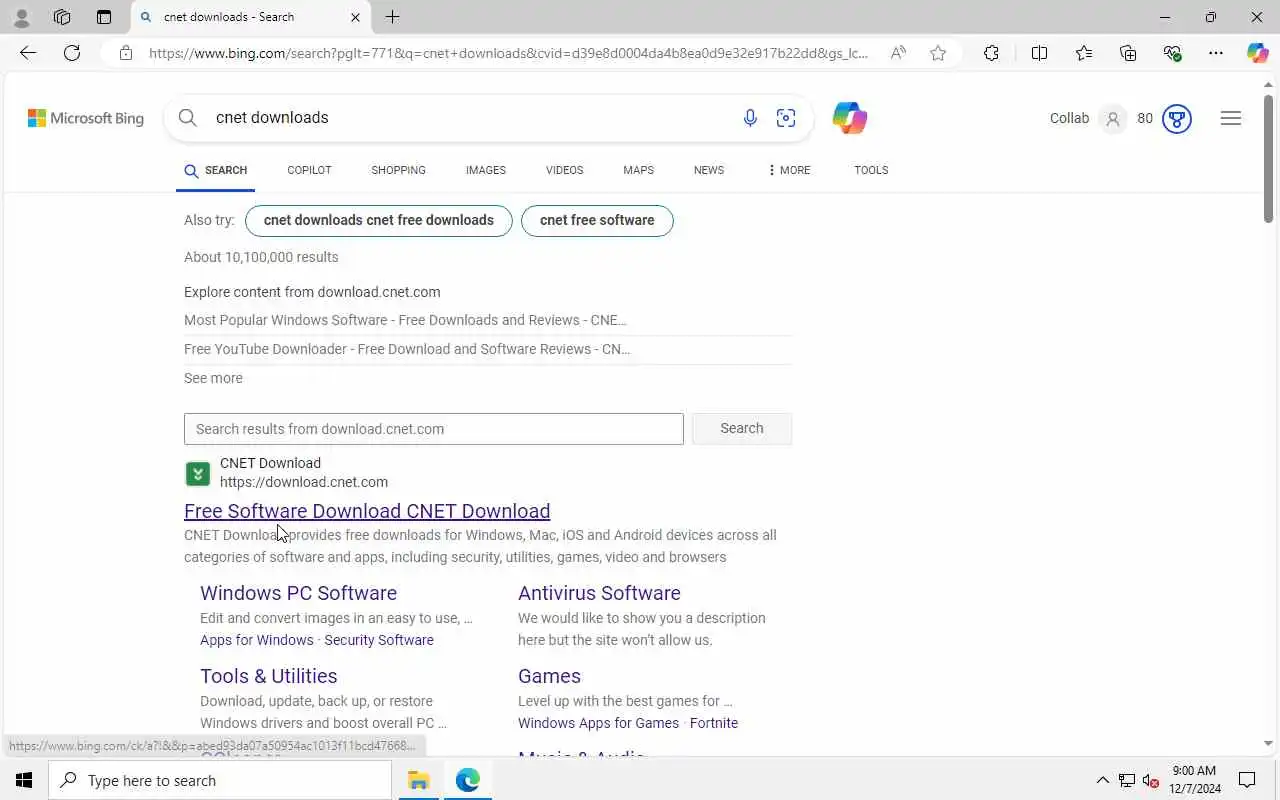
Task: Click the https://download.cnet.com URL text
Action: [304, 482]
